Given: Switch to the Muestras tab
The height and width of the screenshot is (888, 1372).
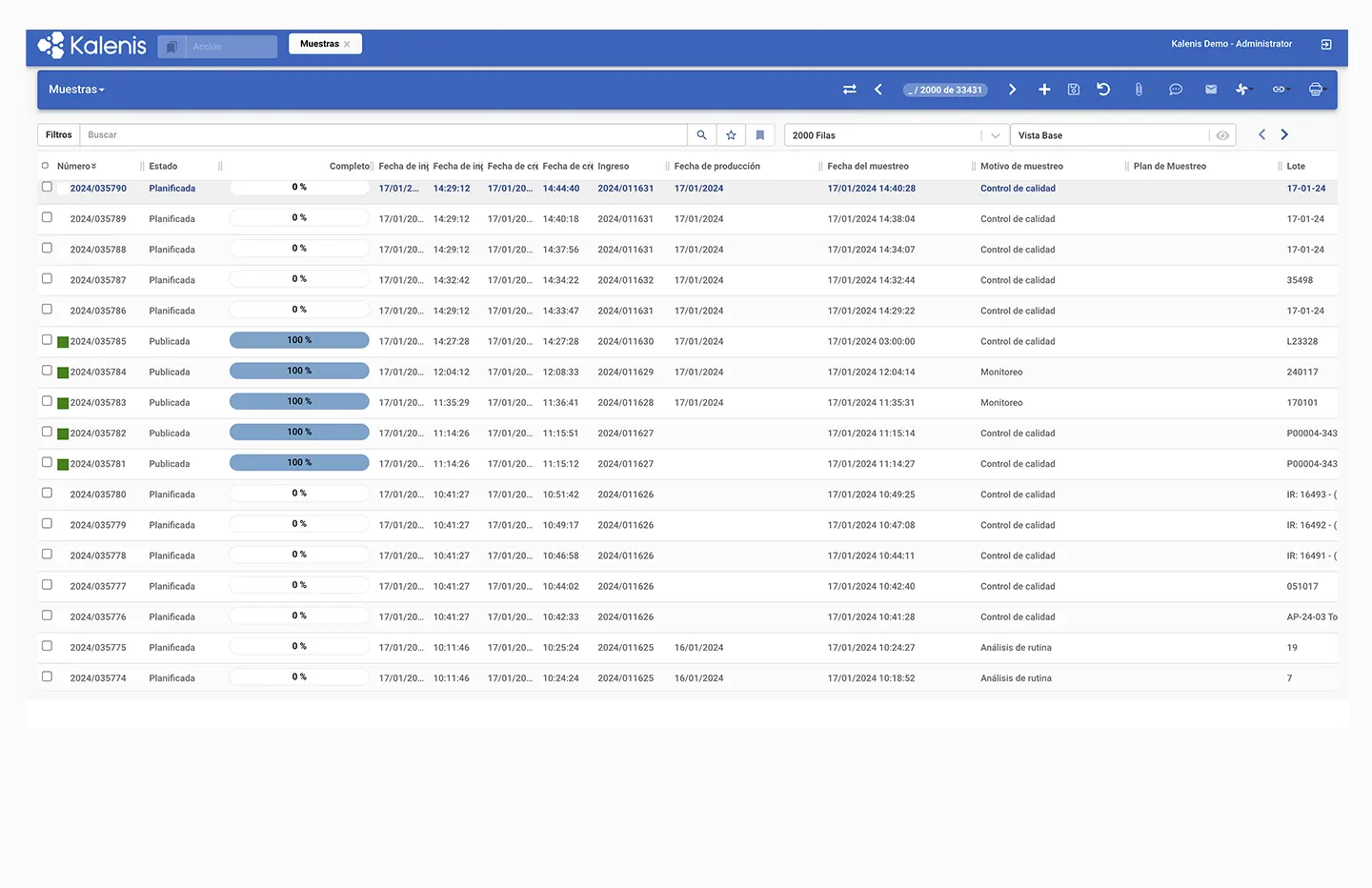Looking at the screenshot, I should pyautogui.click(x=319, y=44).
